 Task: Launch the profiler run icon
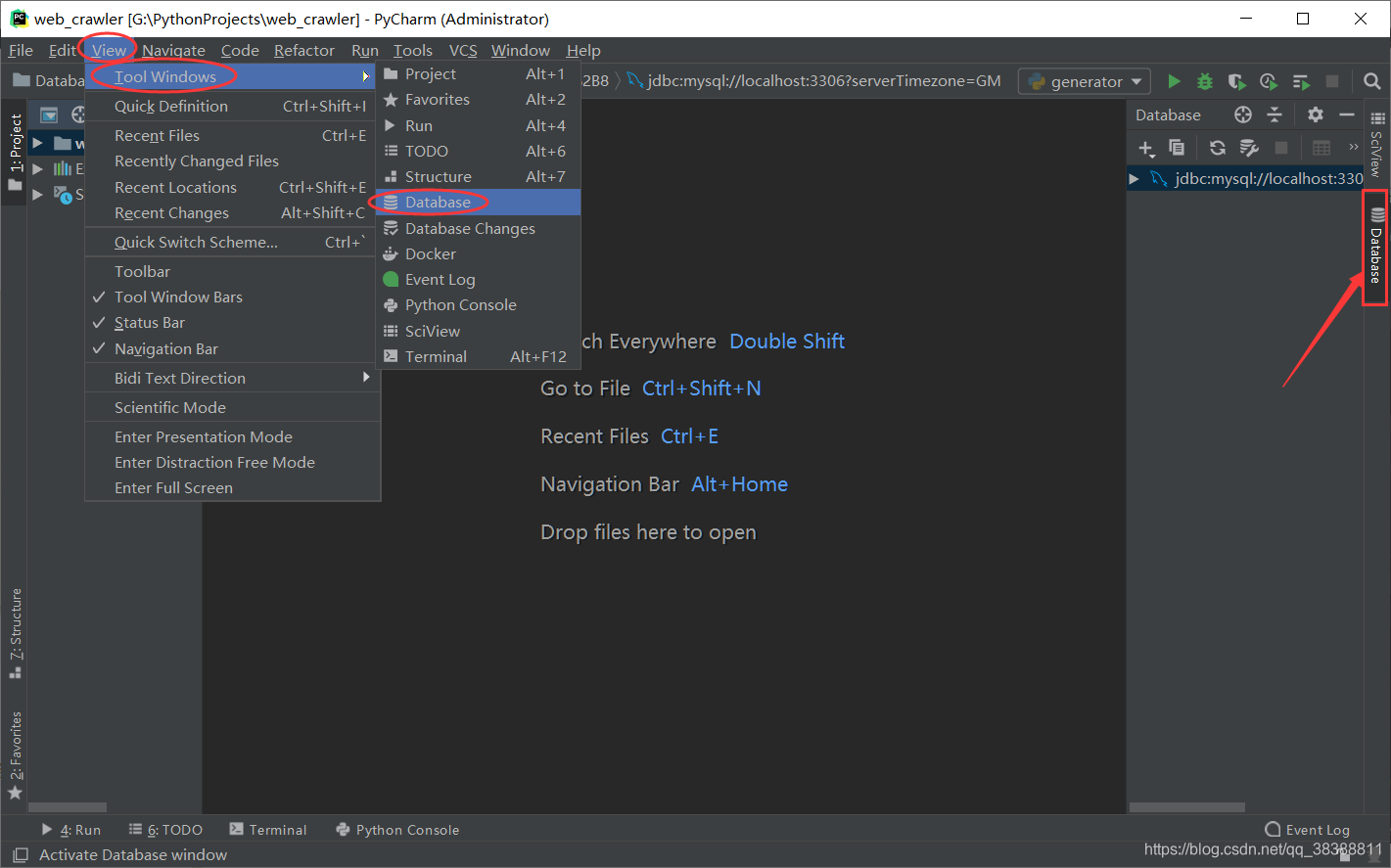pos(1269,81)
